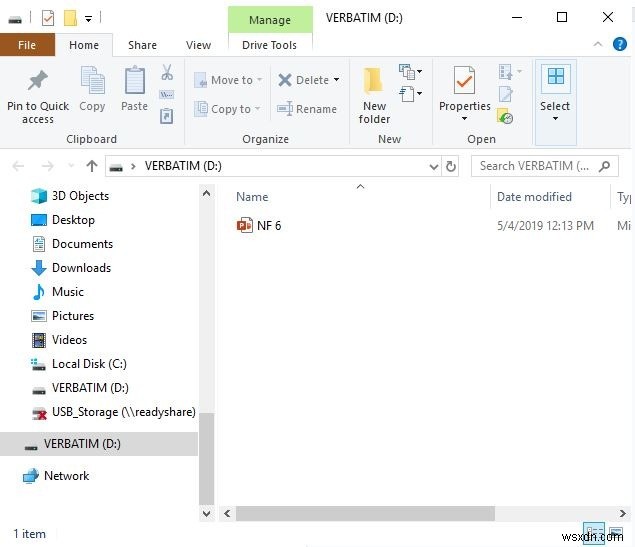This screenshot has height=547, width=635.
Task: Click the Rename button
Action: (x=307, y=109)
